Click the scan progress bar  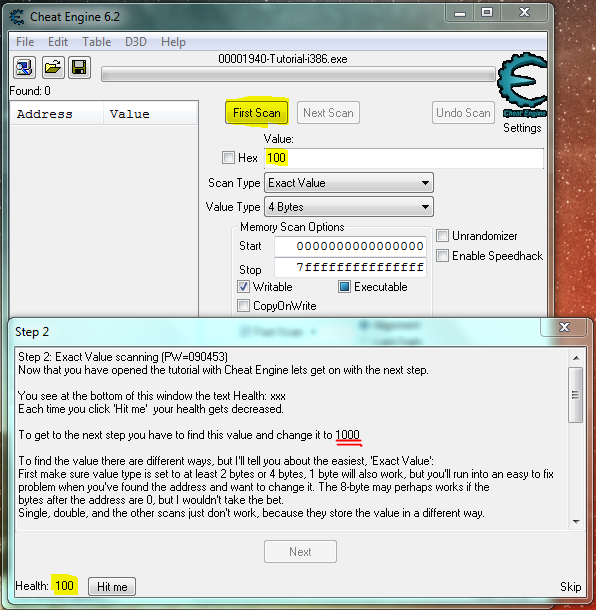298,74
